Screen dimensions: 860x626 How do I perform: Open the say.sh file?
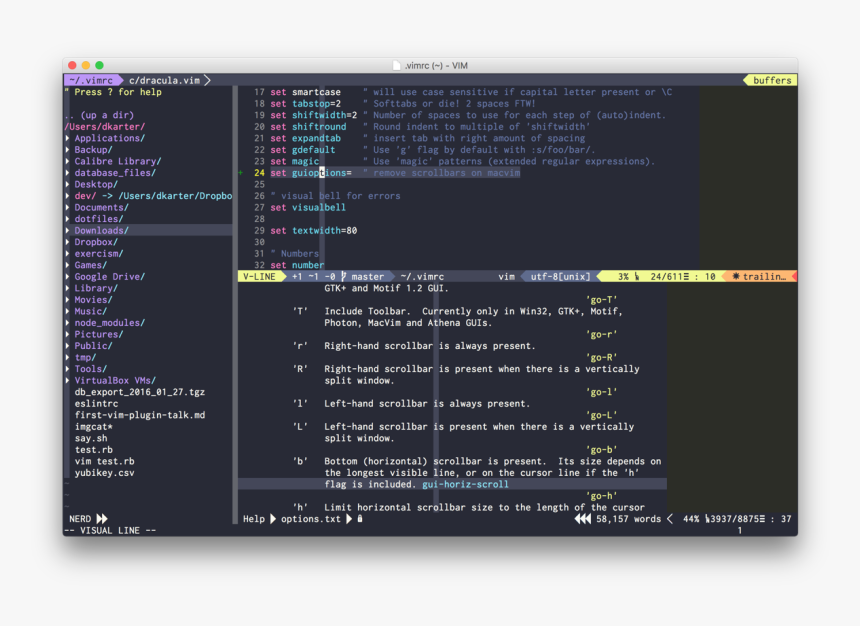pos(90,438)
